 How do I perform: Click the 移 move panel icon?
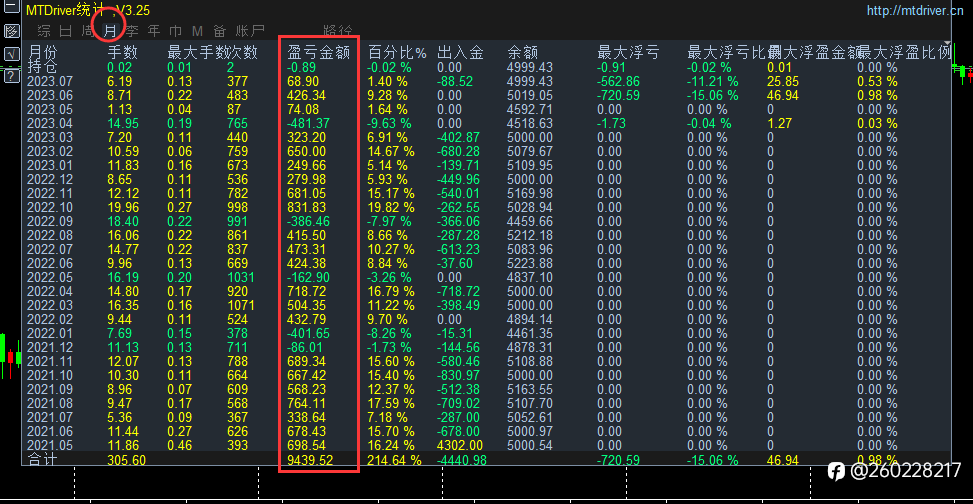coord(11,31)
